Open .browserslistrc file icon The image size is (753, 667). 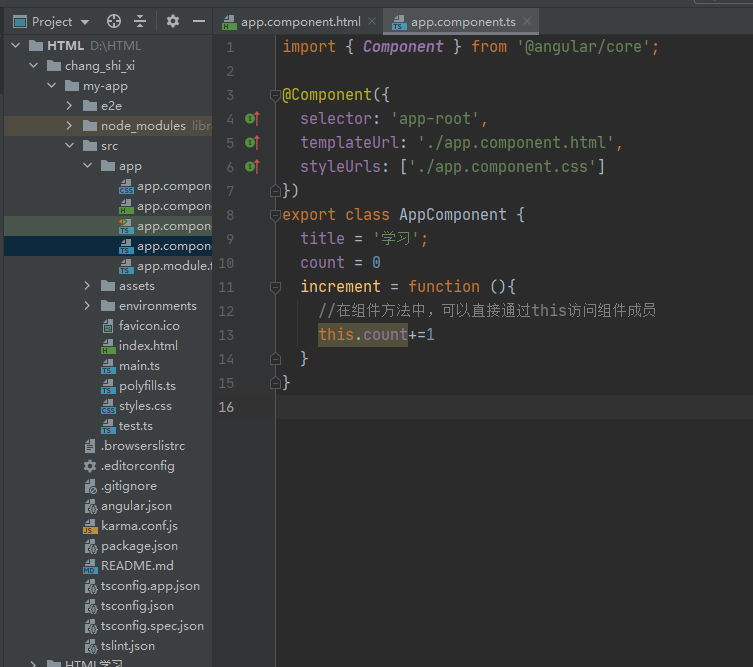pyautogui.click(x=90, y=446)
